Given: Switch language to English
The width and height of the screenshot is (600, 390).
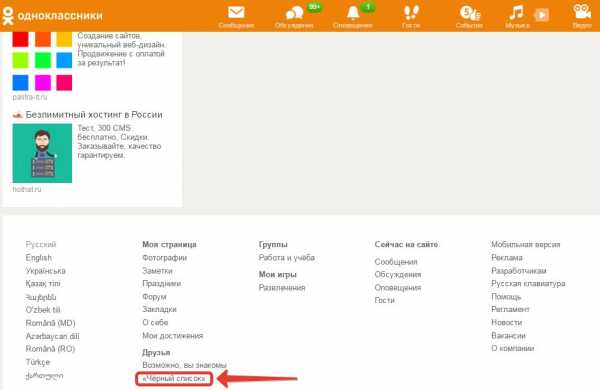Looking at the screenshot, I should click(x=39, y=258).
